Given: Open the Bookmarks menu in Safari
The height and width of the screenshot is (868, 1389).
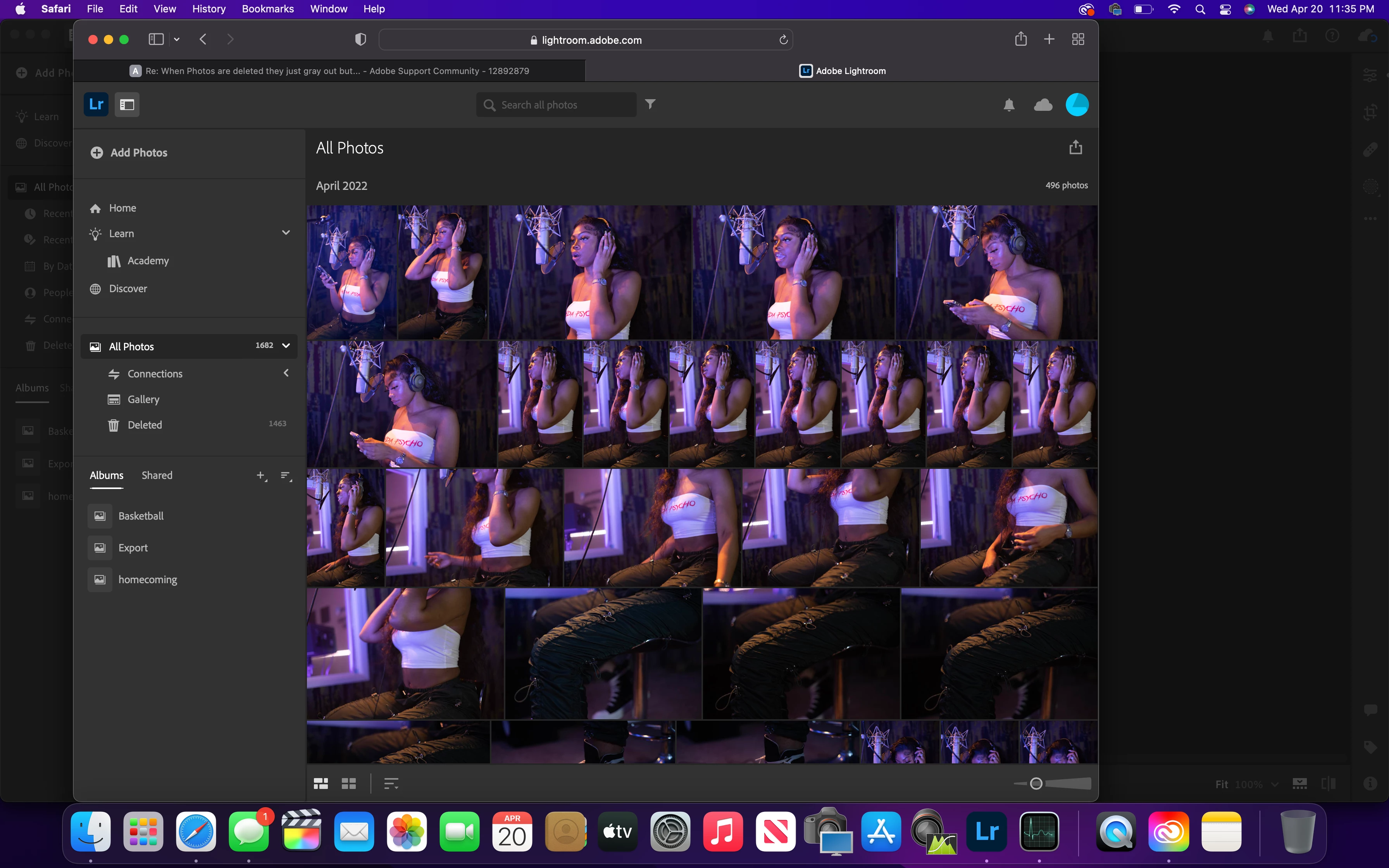Looking at the screenshot, I should tap(267, 9).
